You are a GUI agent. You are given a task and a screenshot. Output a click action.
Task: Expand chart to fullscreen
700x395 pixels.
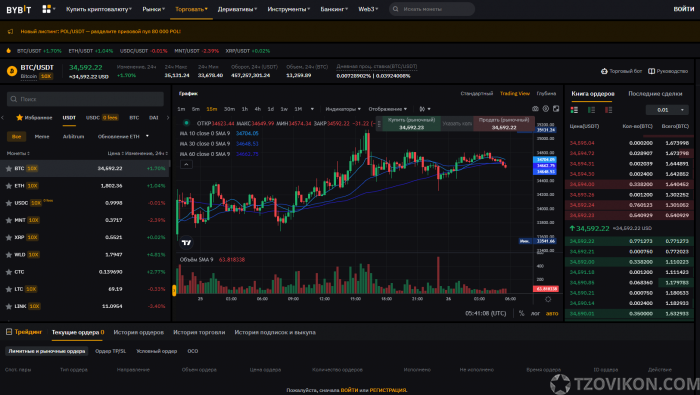coord(556,108)
